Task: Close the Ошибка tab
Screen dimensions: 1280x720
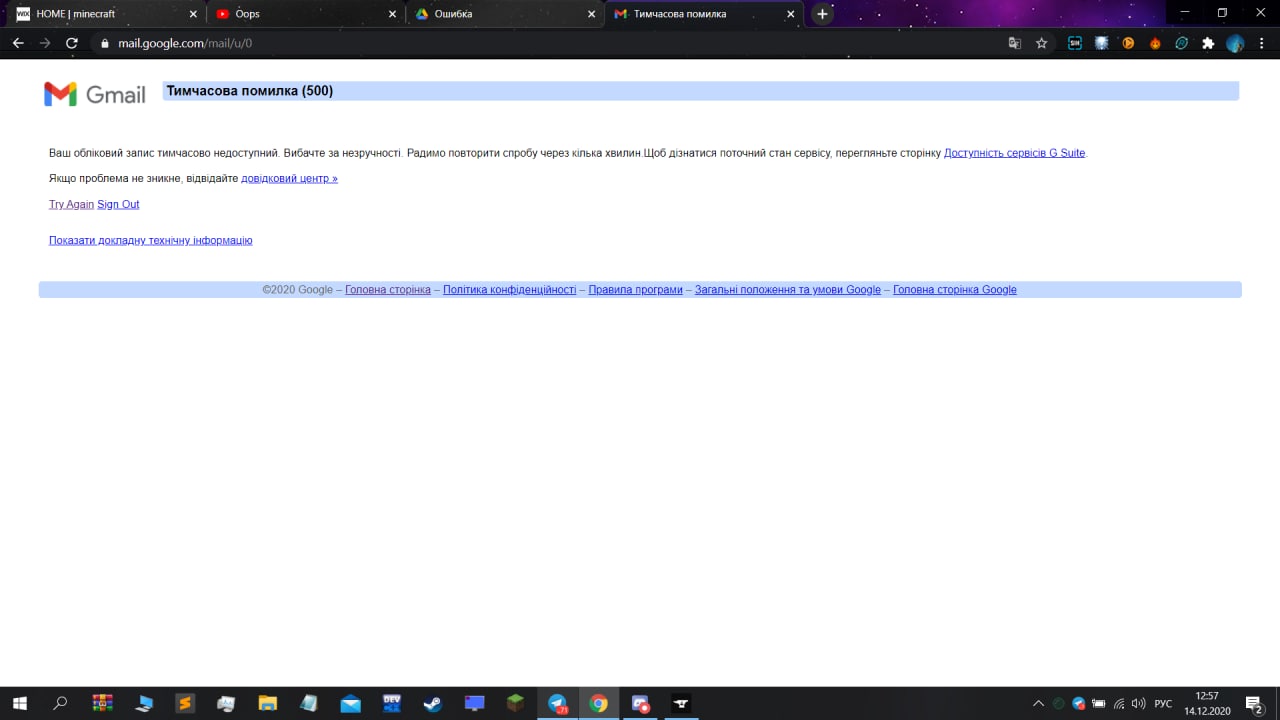Action: point(591,14)
